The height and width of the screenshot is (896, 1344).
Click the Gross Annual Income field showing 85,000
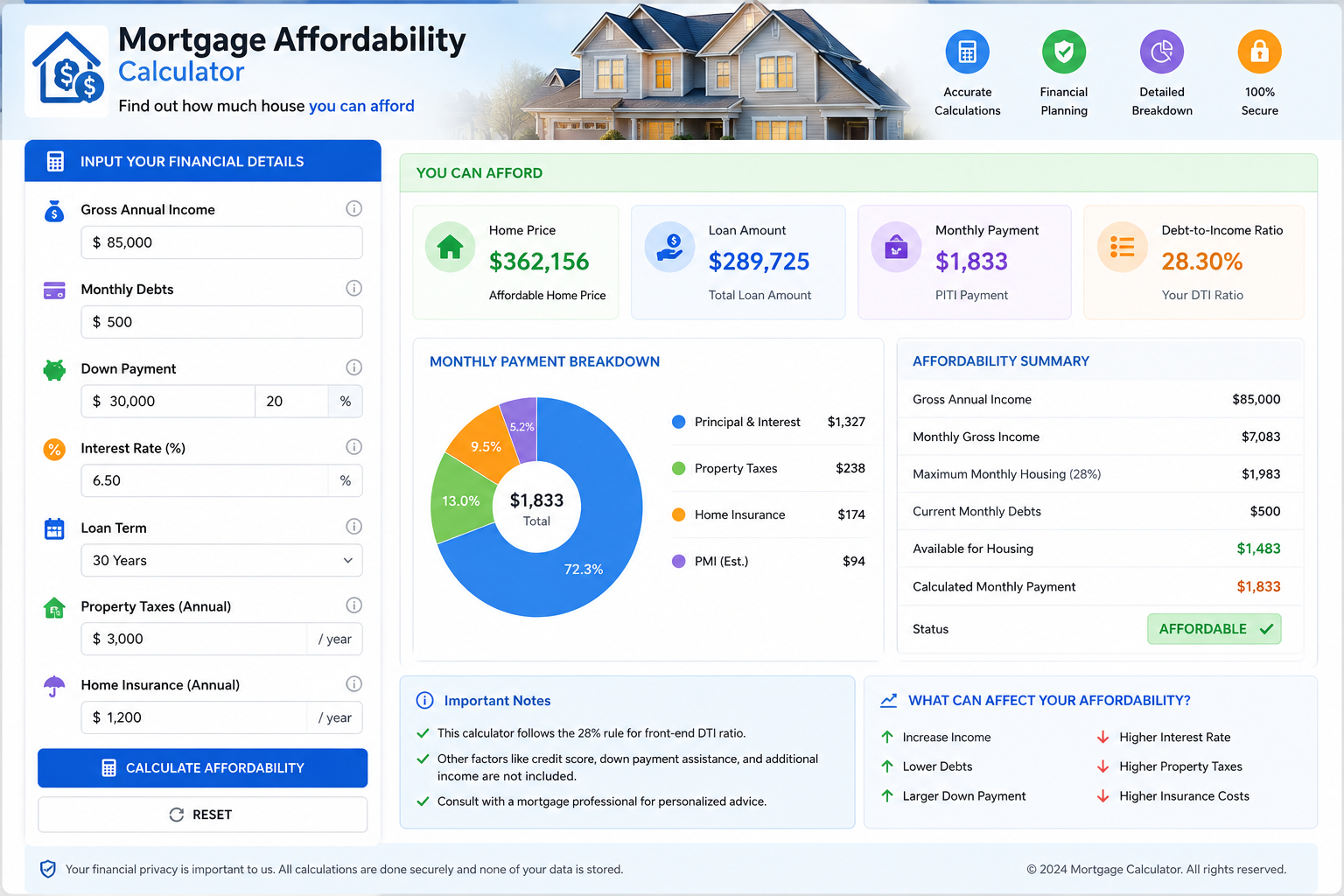(x=221, y=242)
